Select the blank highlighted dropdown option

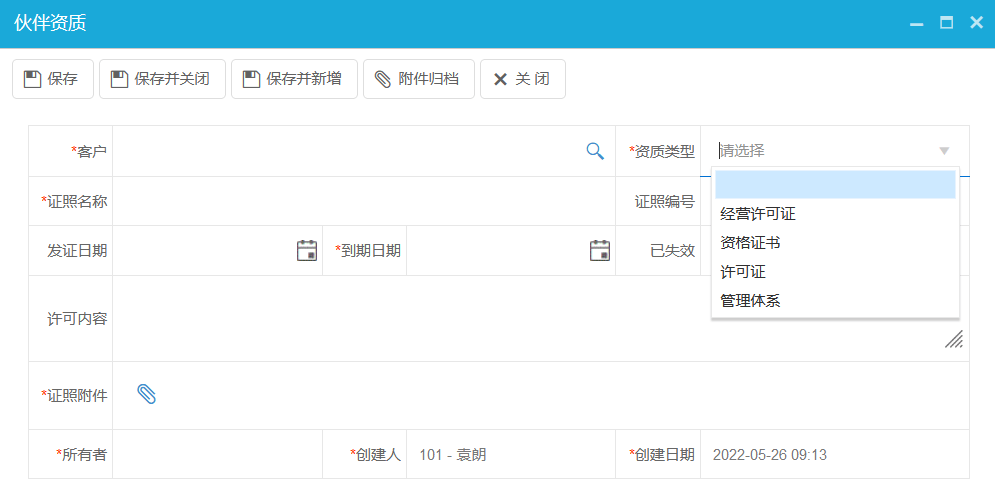pos(835,185)
